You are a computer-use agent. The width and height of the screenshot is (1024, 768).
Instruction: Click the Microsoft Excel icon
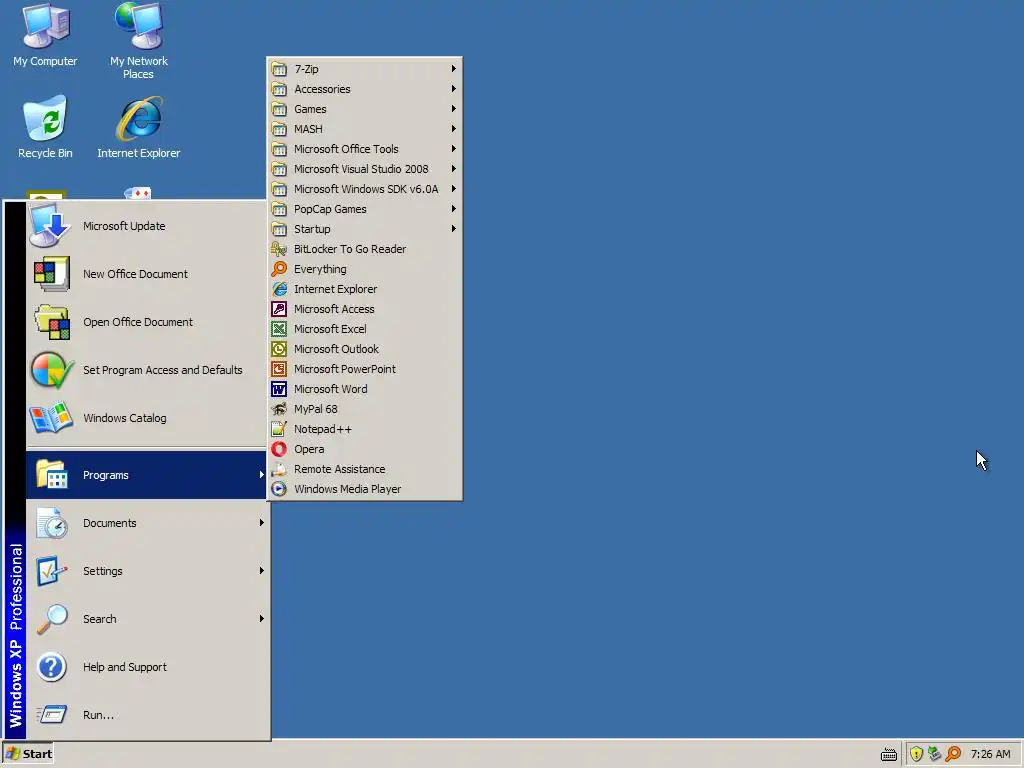[x=279, y=329]
